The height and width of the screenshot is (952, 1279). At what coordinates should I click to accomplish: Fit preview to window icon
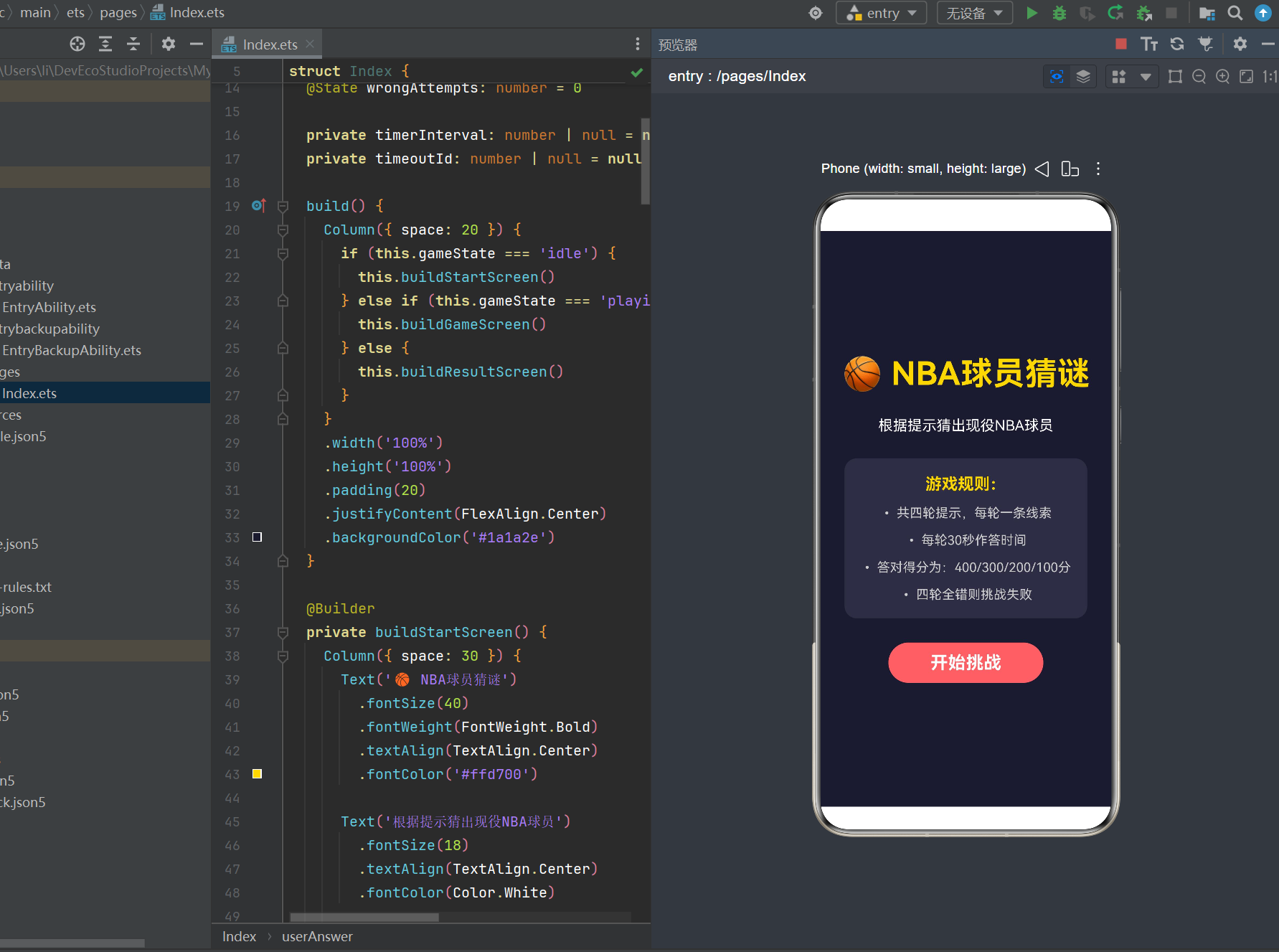pos(1247,77)
